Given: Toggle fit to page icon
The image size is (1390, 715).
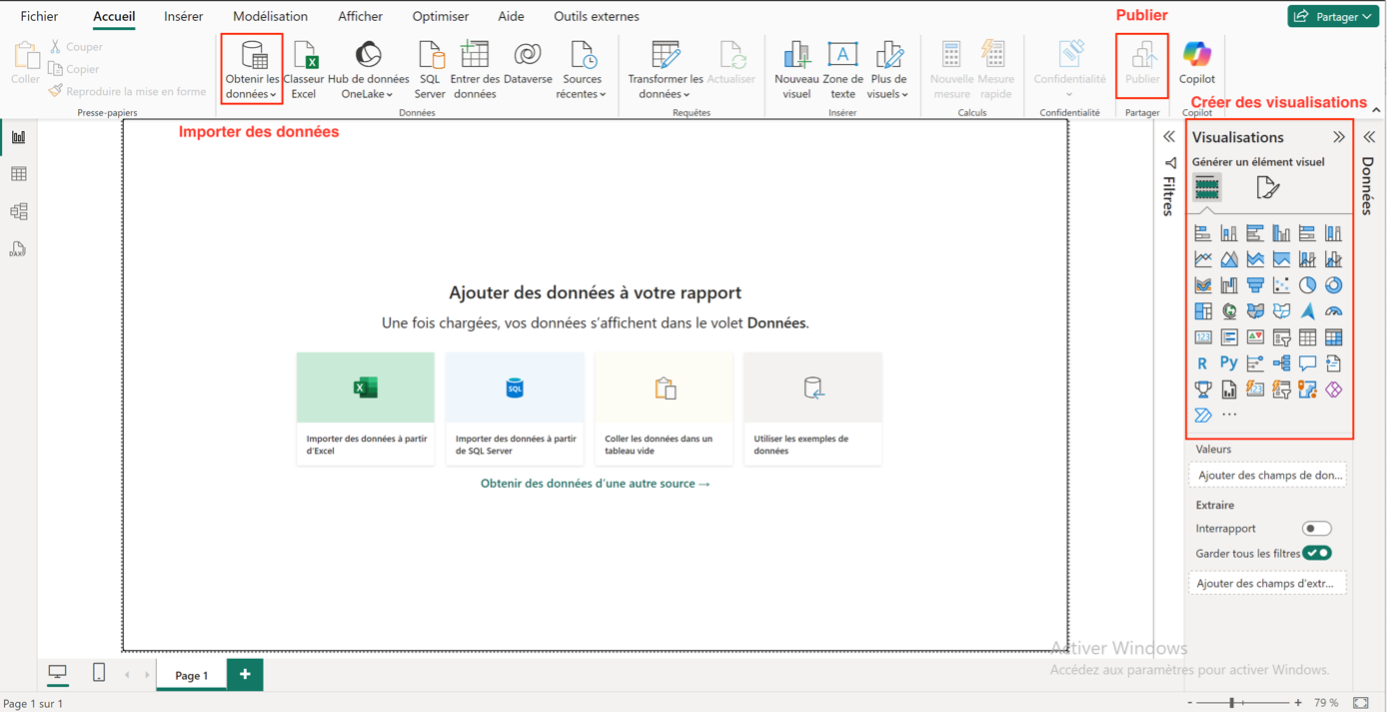Looking at the screenshot, I should click(1360, 703).
